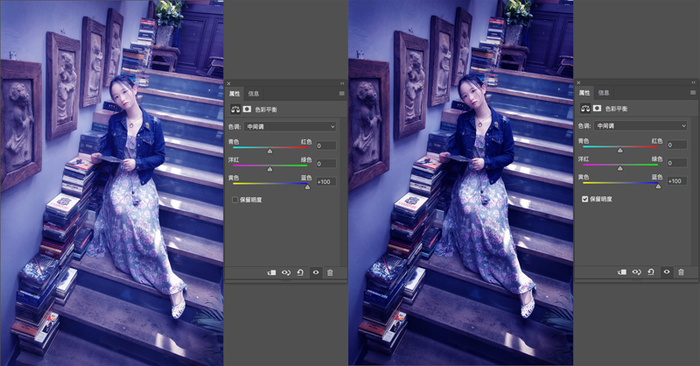Collapse the right panel with double-arrow button

click(693, 83)
